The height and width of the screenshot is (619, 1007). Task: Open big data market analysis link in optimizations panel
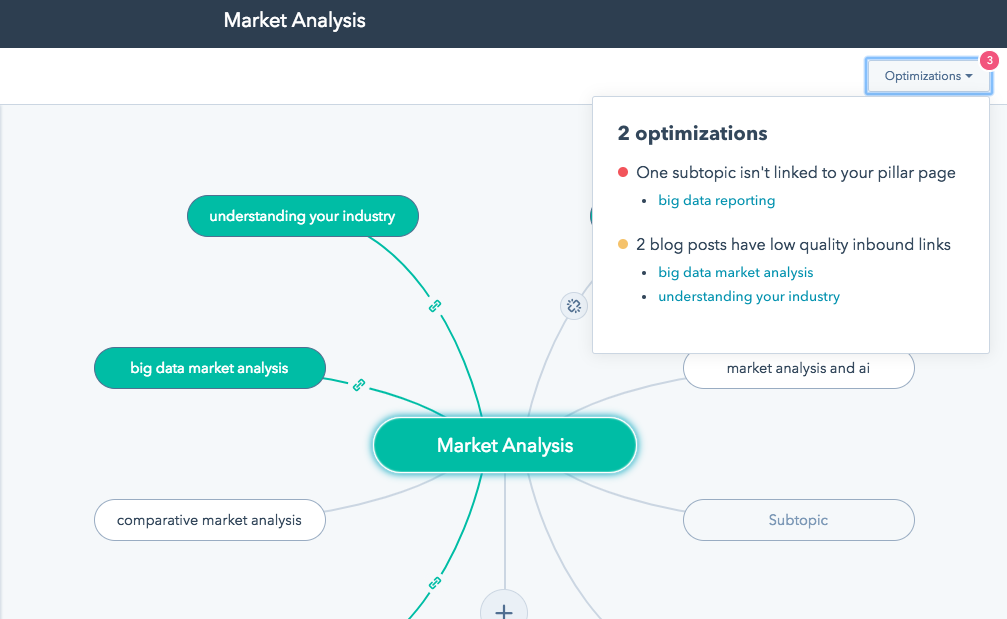735,272
